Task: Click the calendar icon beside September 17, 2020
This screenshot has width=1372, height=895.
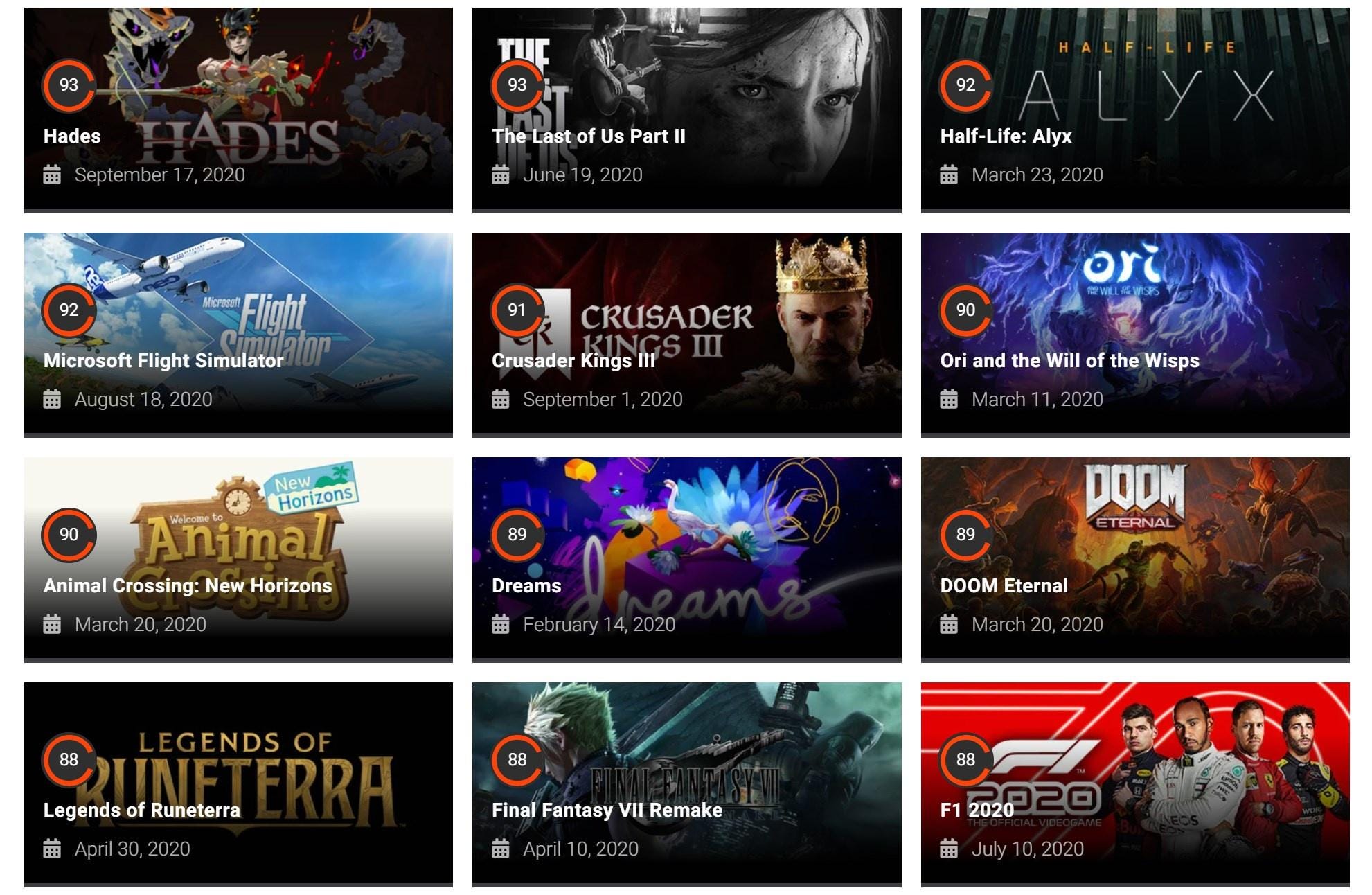Action: [52, 175]
